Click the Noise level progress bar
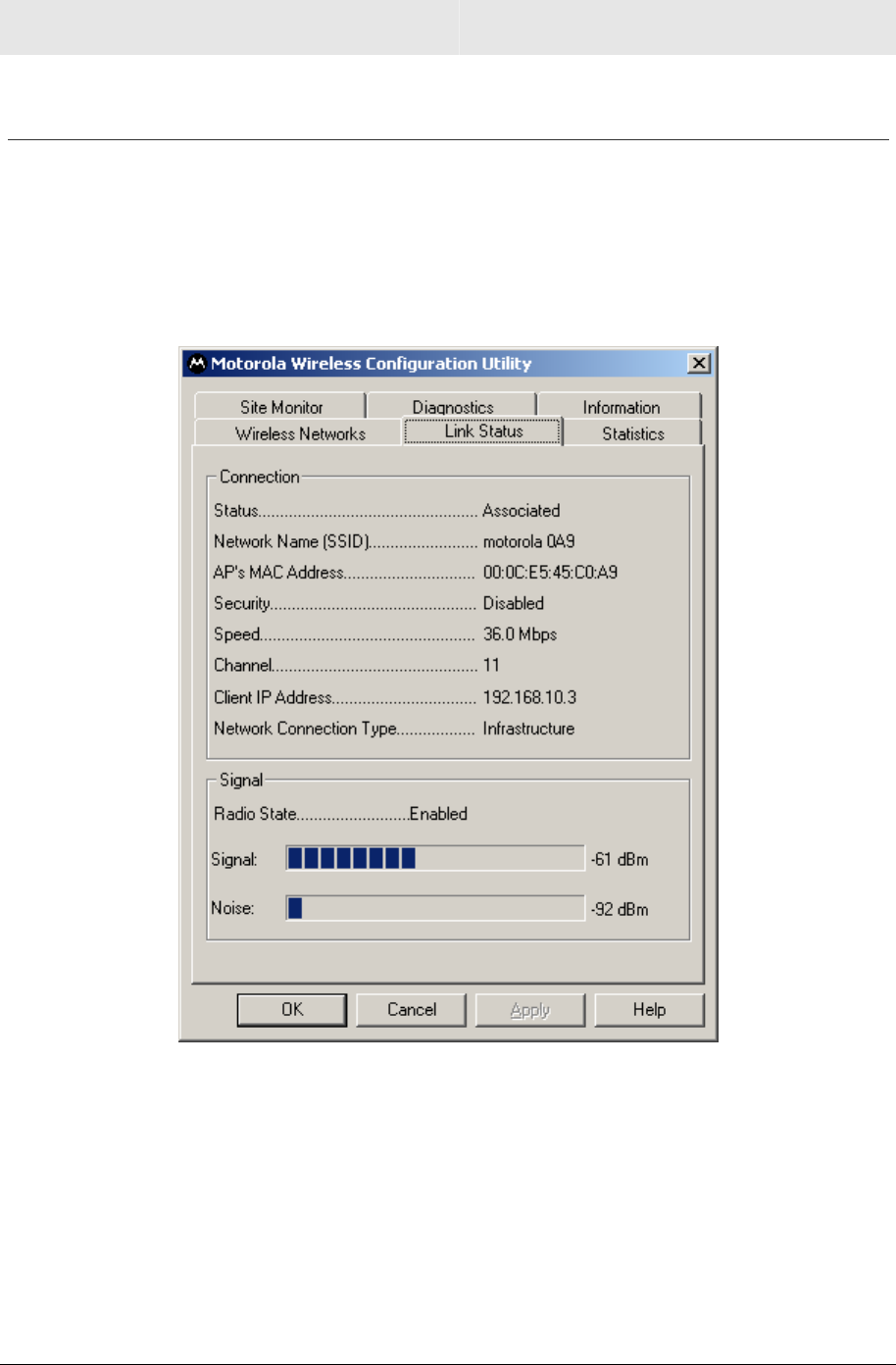This screenshot has width=896, height=1365. pos(435,908)
